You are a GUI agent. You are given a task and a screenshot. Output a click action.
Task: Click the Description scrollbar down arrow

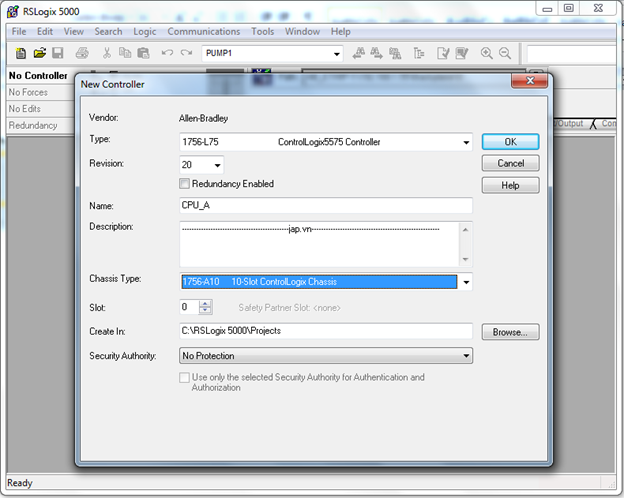[465, 260]
